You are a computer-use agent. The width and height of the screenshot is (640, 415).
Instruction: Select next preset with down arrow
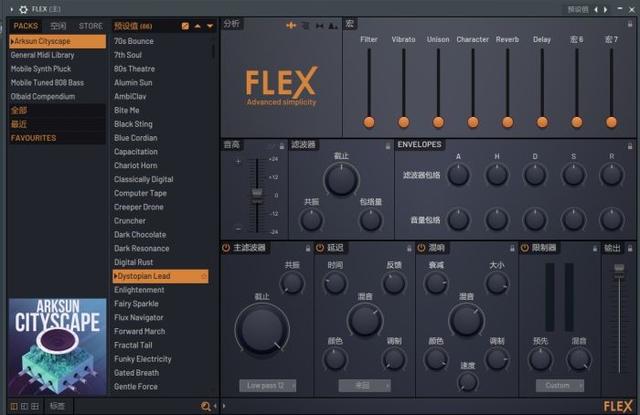(210, 26)
